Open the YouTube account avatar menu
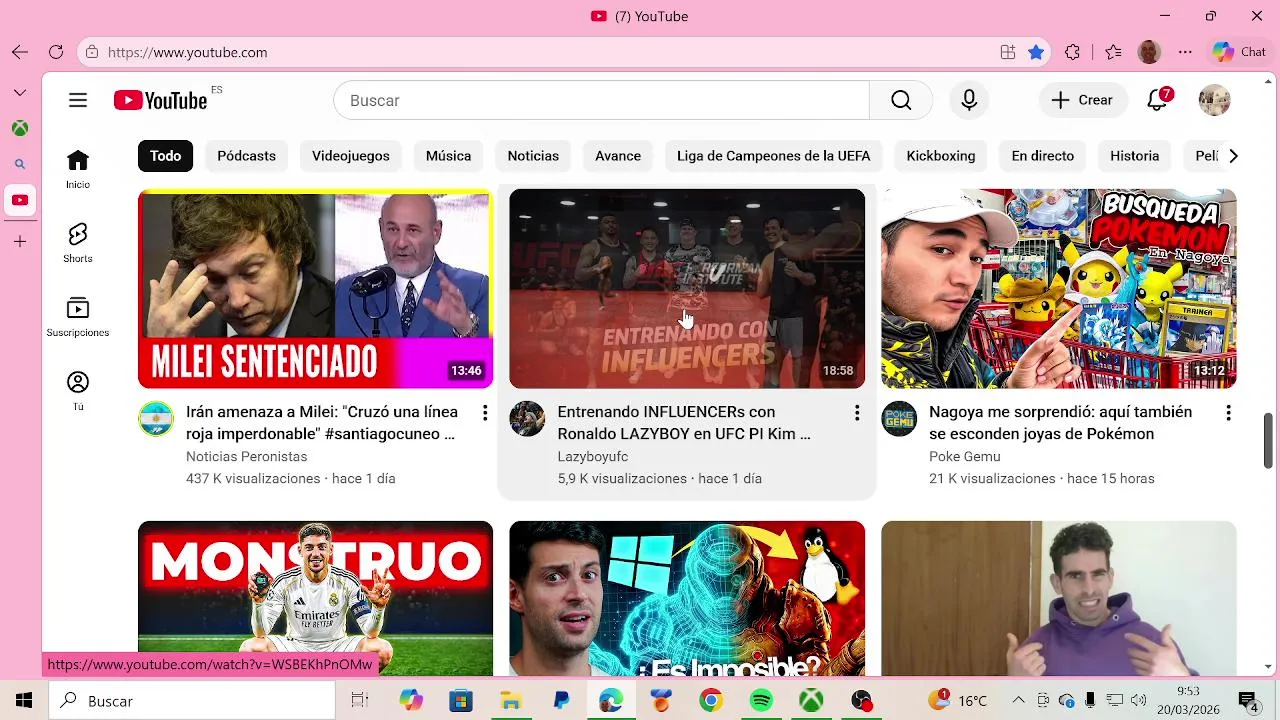Screen dimensions: 1280x720 1214,100
